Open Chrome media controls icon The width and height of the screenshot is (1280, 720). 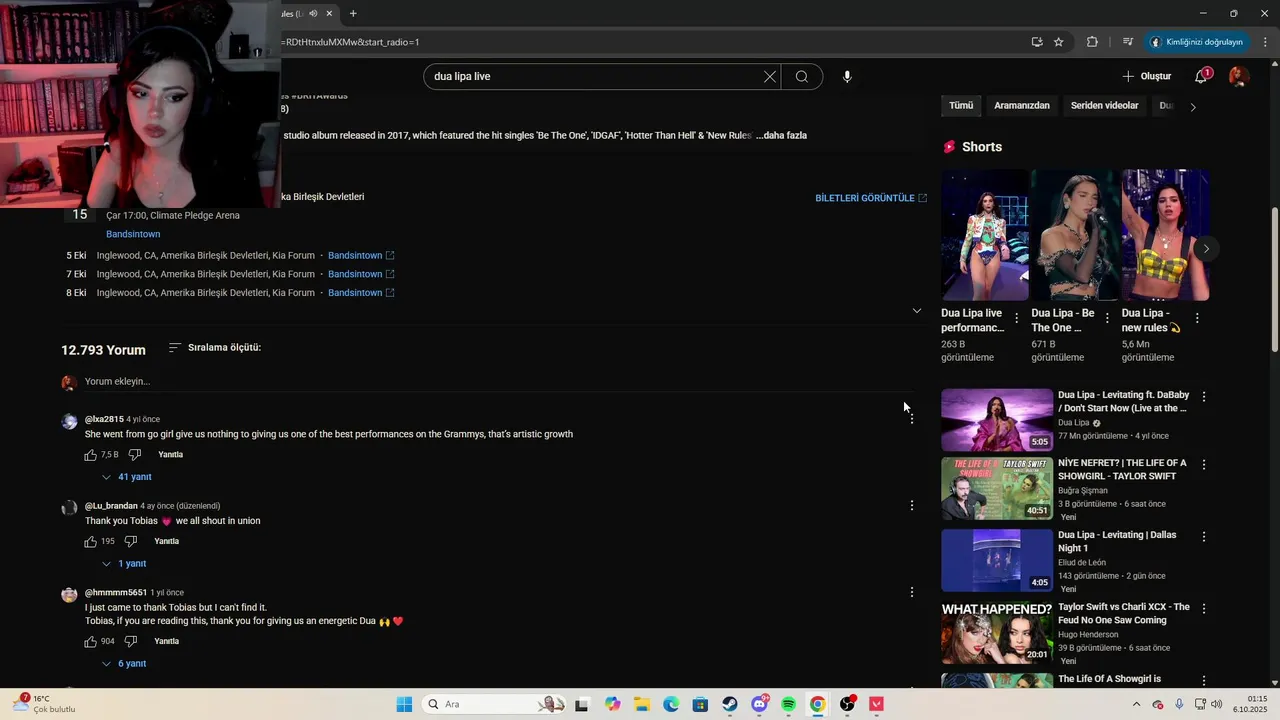tap(1128, 42)
